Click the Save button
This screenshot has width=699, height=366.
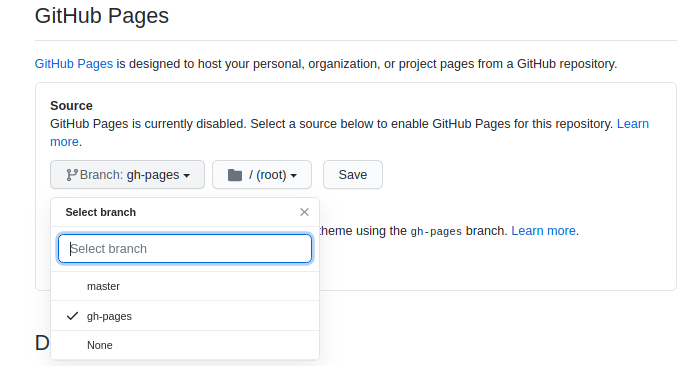pyautogui.click(x=353, y=175)
